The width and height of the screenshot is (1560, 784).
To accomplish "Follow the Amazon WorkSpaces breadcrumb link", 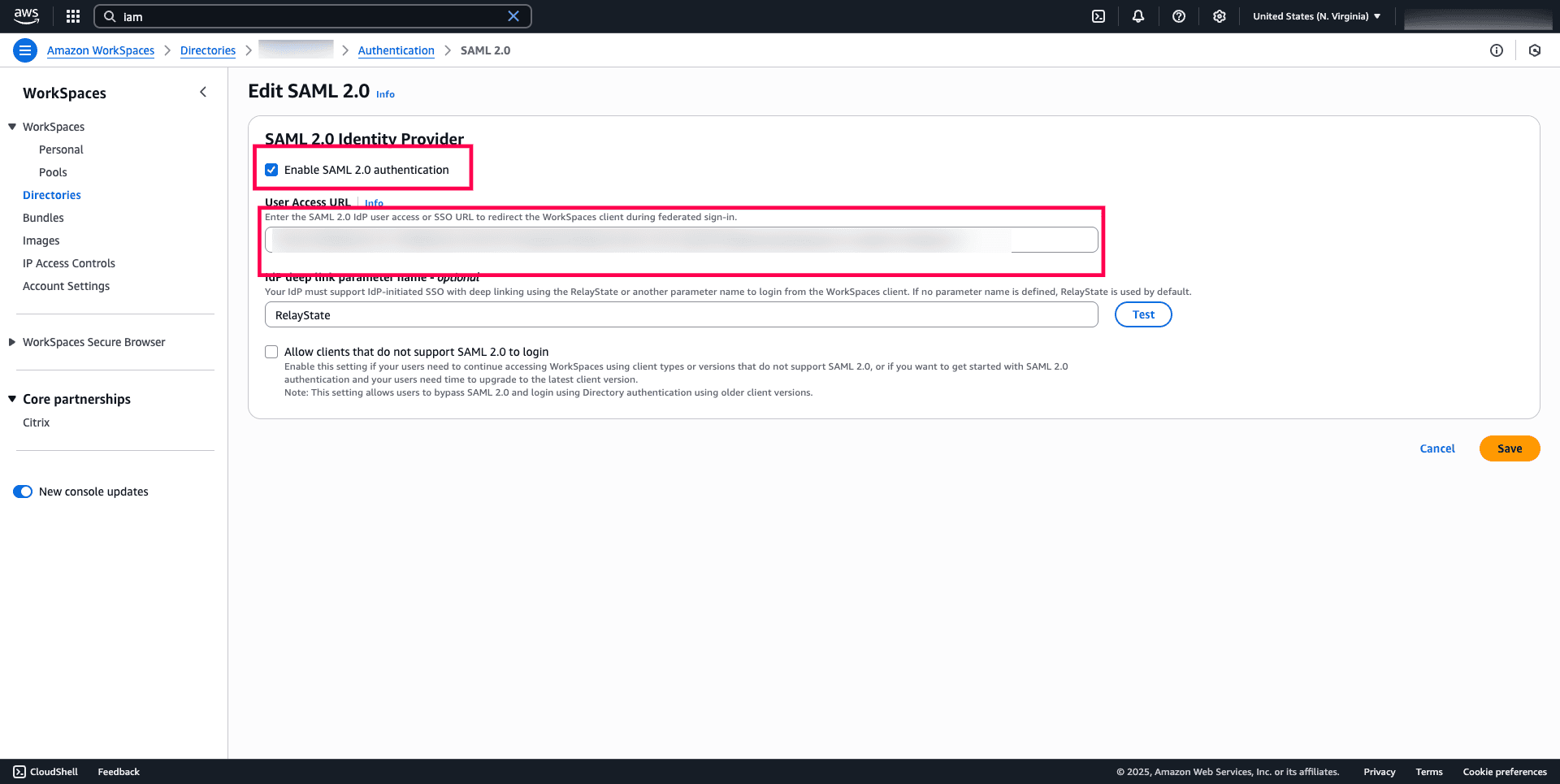I will click(x=101, y=50).
